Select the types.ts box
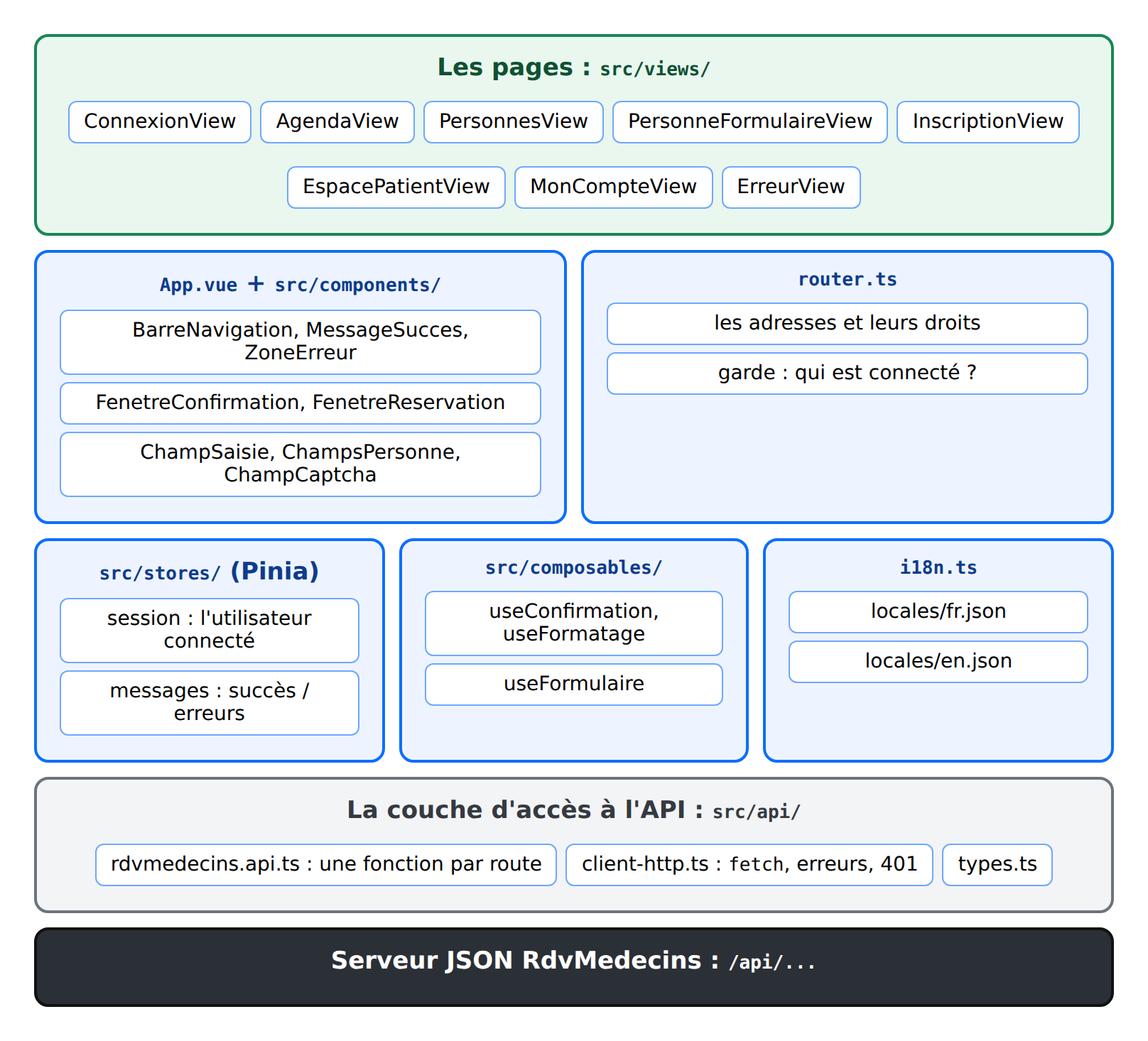1148x1041 pixels. [x=997, y=865]
